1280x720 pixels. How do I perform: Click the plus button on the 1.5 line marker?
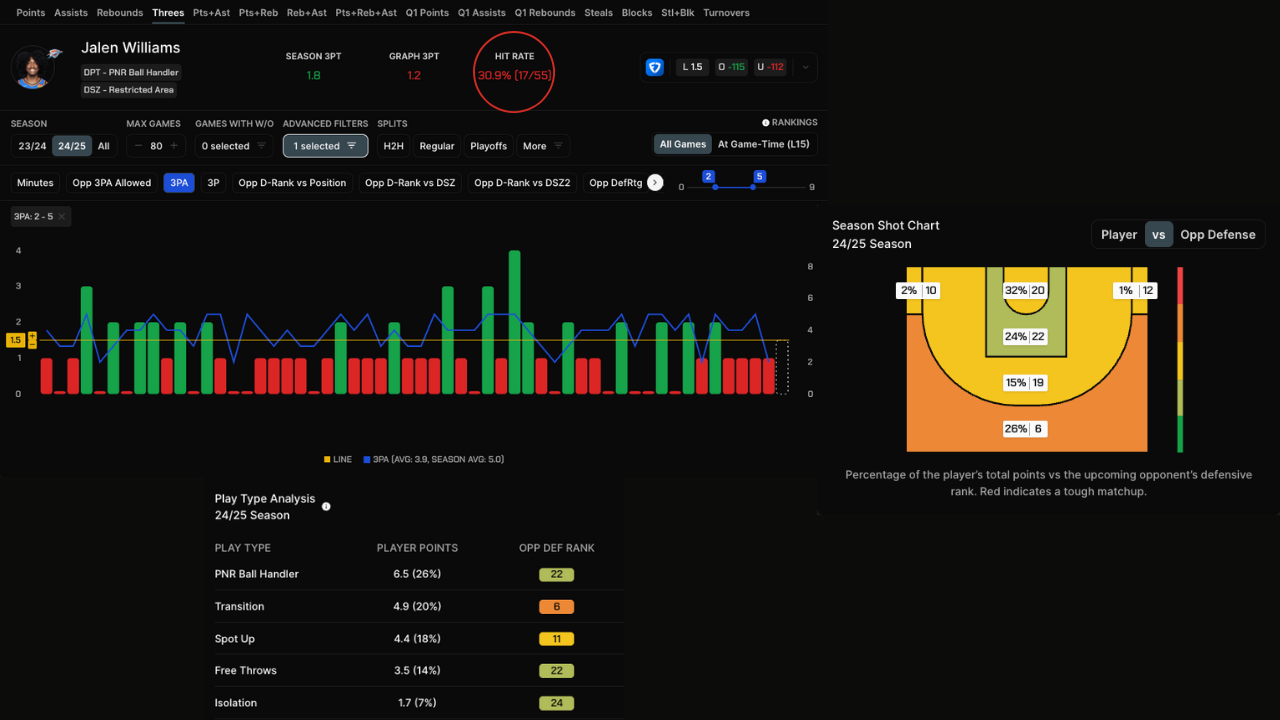[32, 336]
